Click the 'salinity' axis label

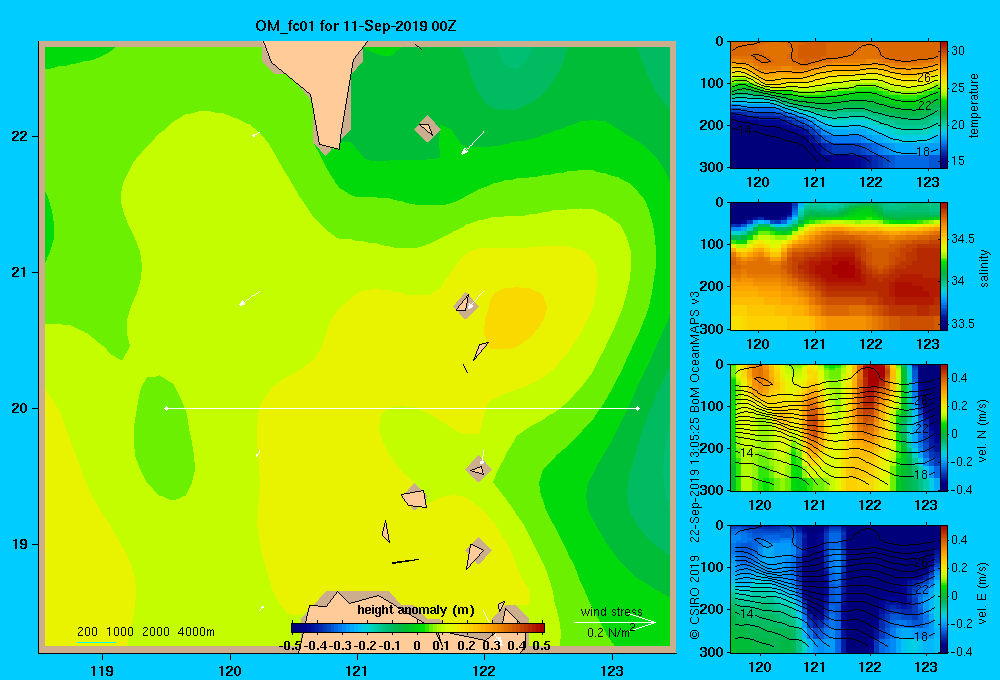[x=983, y=268]
